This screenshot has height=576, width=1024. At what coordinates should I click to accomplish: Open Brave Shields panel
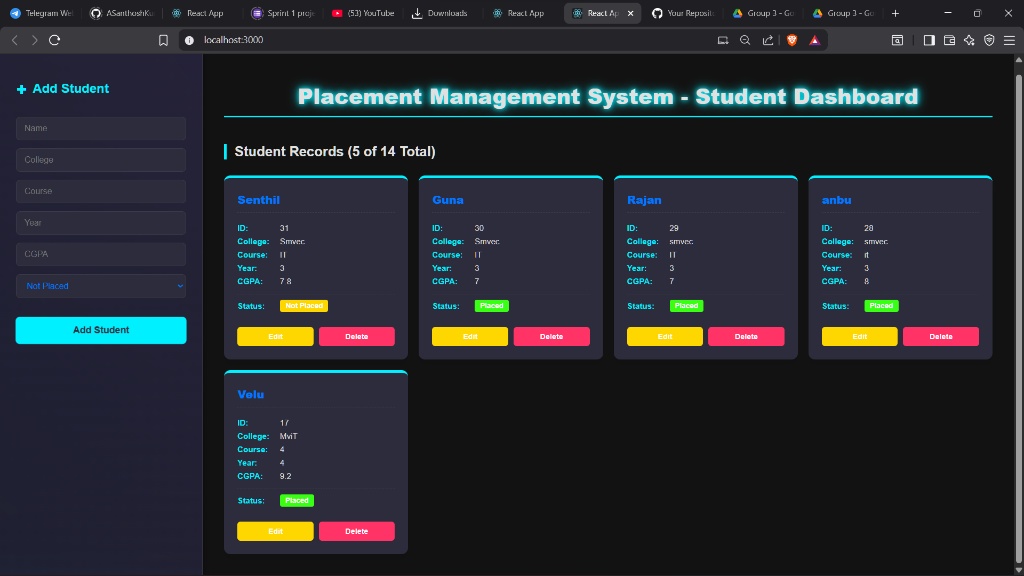[x=791, y=40]
